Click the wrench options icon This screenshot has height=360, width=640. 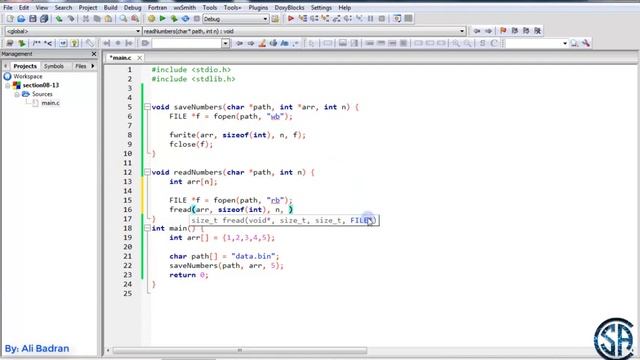pyautogui.click(x=586, y=43)
